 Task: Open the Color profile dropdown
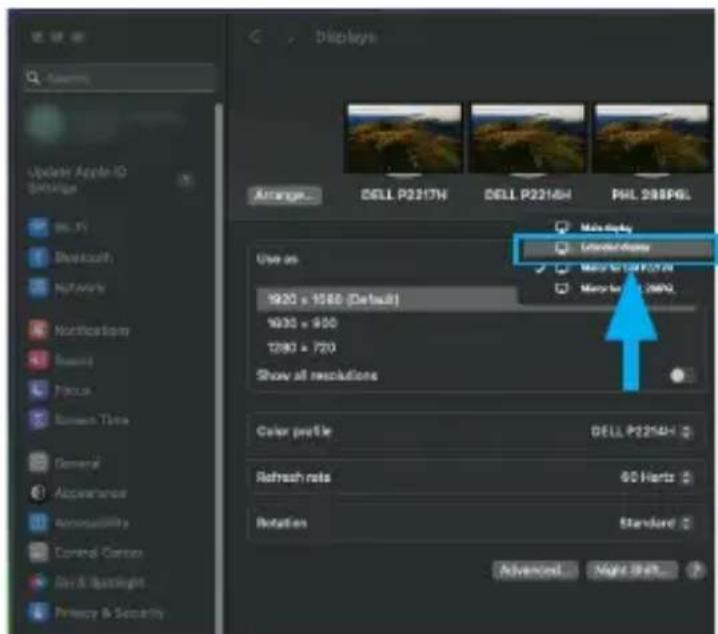coord(641,431)
